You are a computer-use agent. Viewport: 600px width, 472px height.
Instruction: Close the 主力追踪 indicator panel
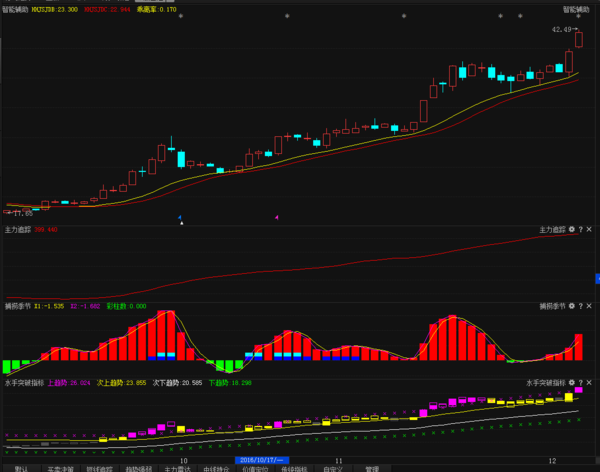[589, 229]
